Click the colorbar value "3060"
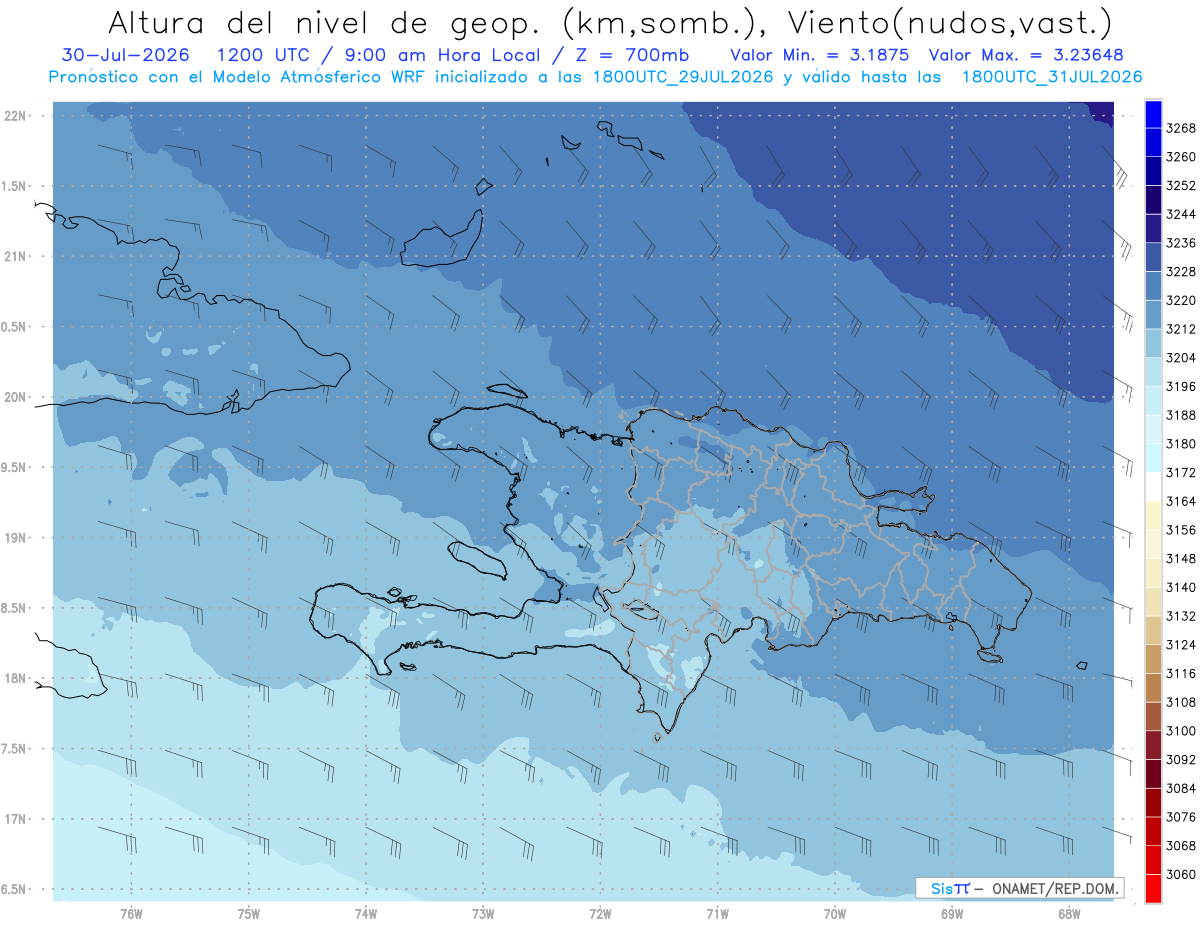 pos(1181,874)
